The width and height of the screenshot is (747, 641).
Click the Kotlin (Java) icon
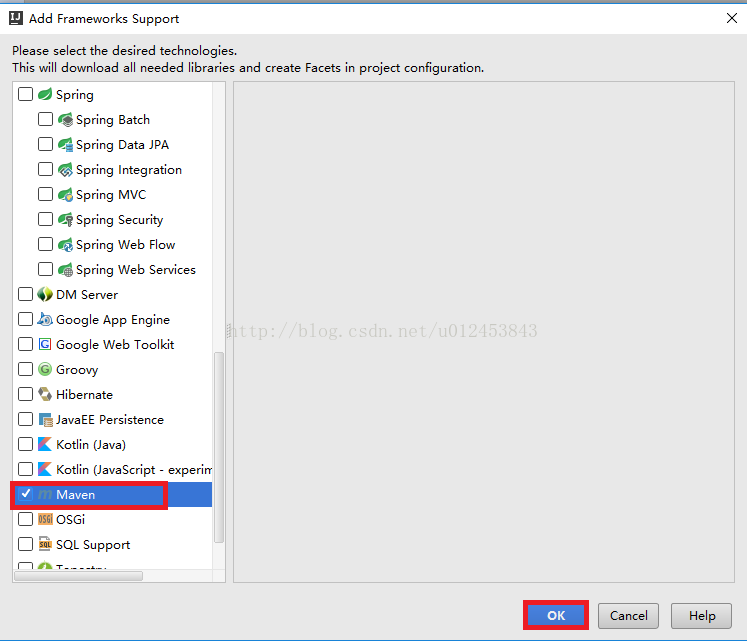[45, 444]
